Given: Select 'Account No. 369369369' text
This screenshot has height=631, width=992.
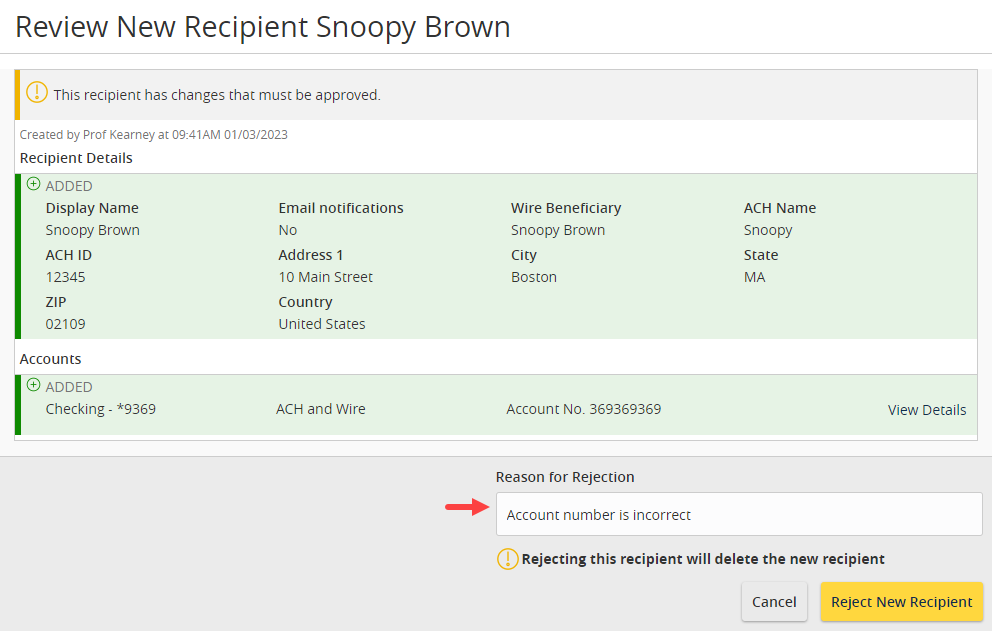Looking at the screenshot, I should click(x=583, y=409).
